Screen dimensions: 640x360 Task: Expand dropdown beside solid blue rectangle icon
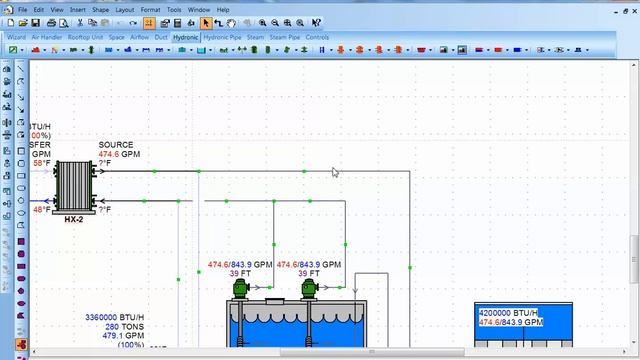tap(527, 50)
